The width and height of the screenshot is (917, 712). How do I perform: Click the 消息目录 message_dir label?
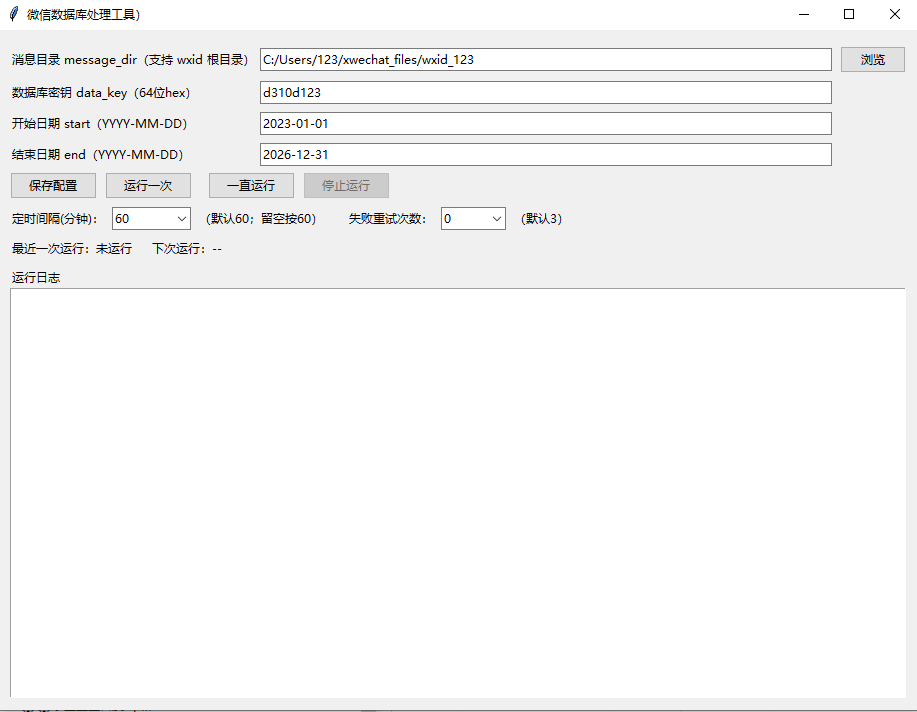(130, 60)
